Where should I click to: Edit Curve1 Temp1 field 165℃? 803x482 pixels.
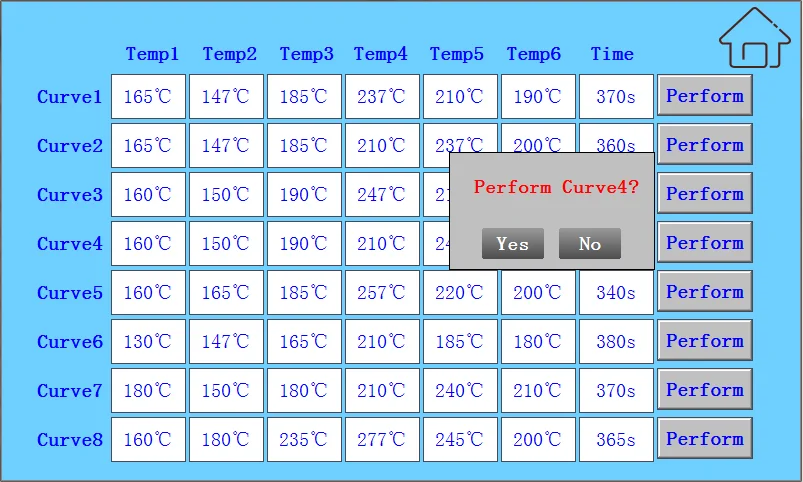click(149, 96)
